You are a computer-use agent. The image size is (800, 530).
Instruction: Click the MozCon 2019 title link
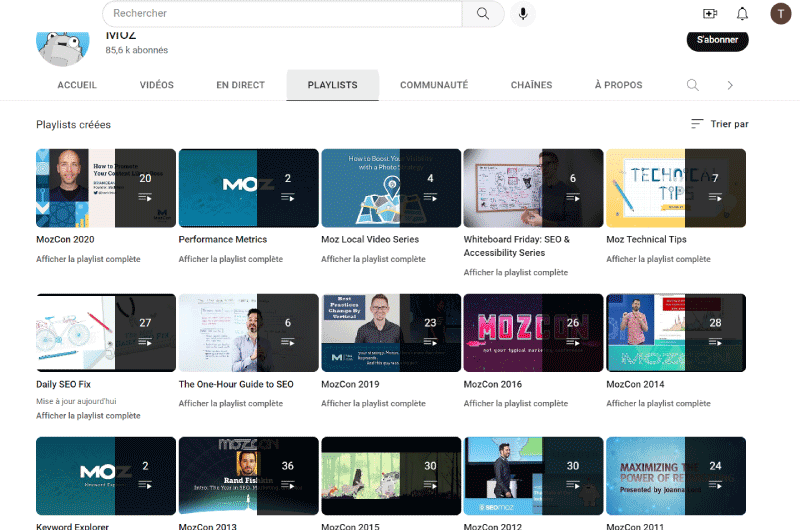pos(351,384)
